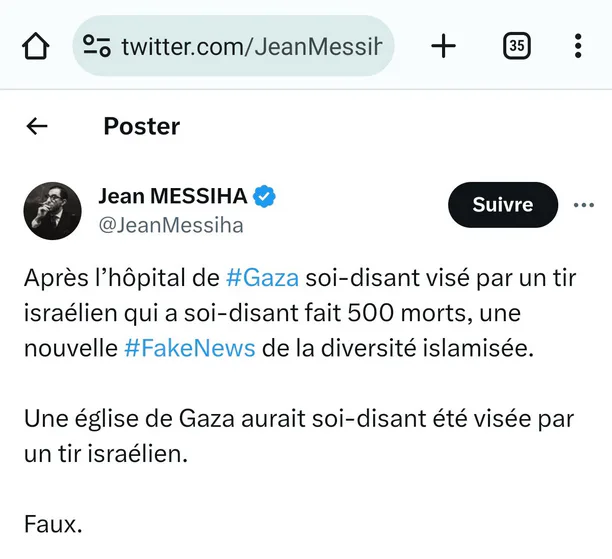Viewport: 612px width, 559px height.
Task: Click the blue verified badge
Action: coord(264,196)
